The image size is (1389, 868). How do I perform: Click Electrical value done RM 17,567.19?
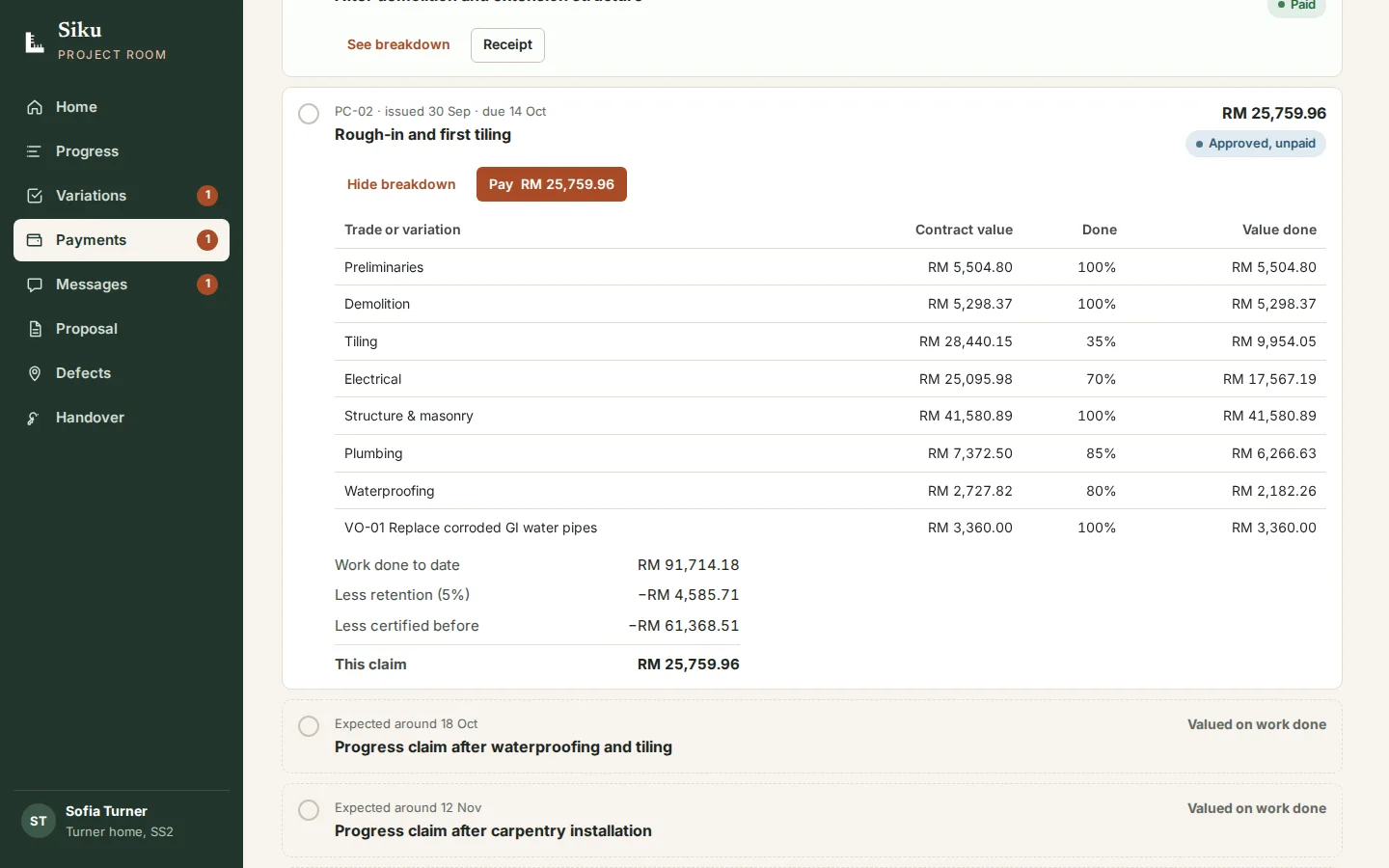[1269, 379]
